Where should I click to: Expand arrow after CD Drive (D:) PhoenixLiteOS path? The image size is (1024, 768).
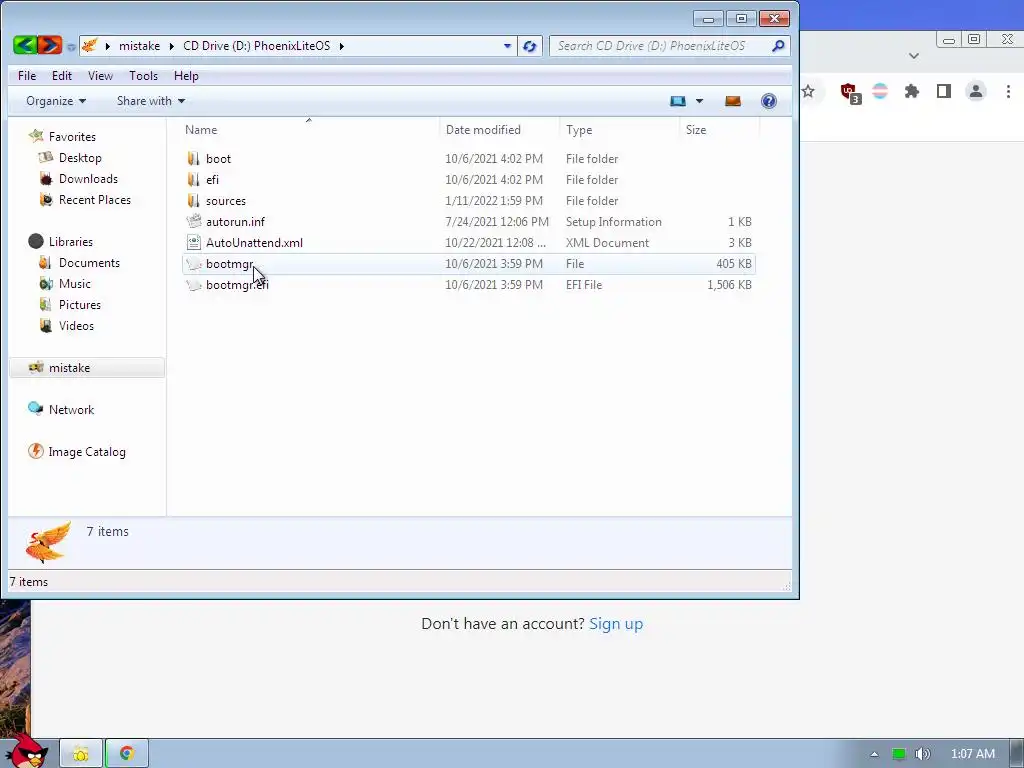click(342, 46)
